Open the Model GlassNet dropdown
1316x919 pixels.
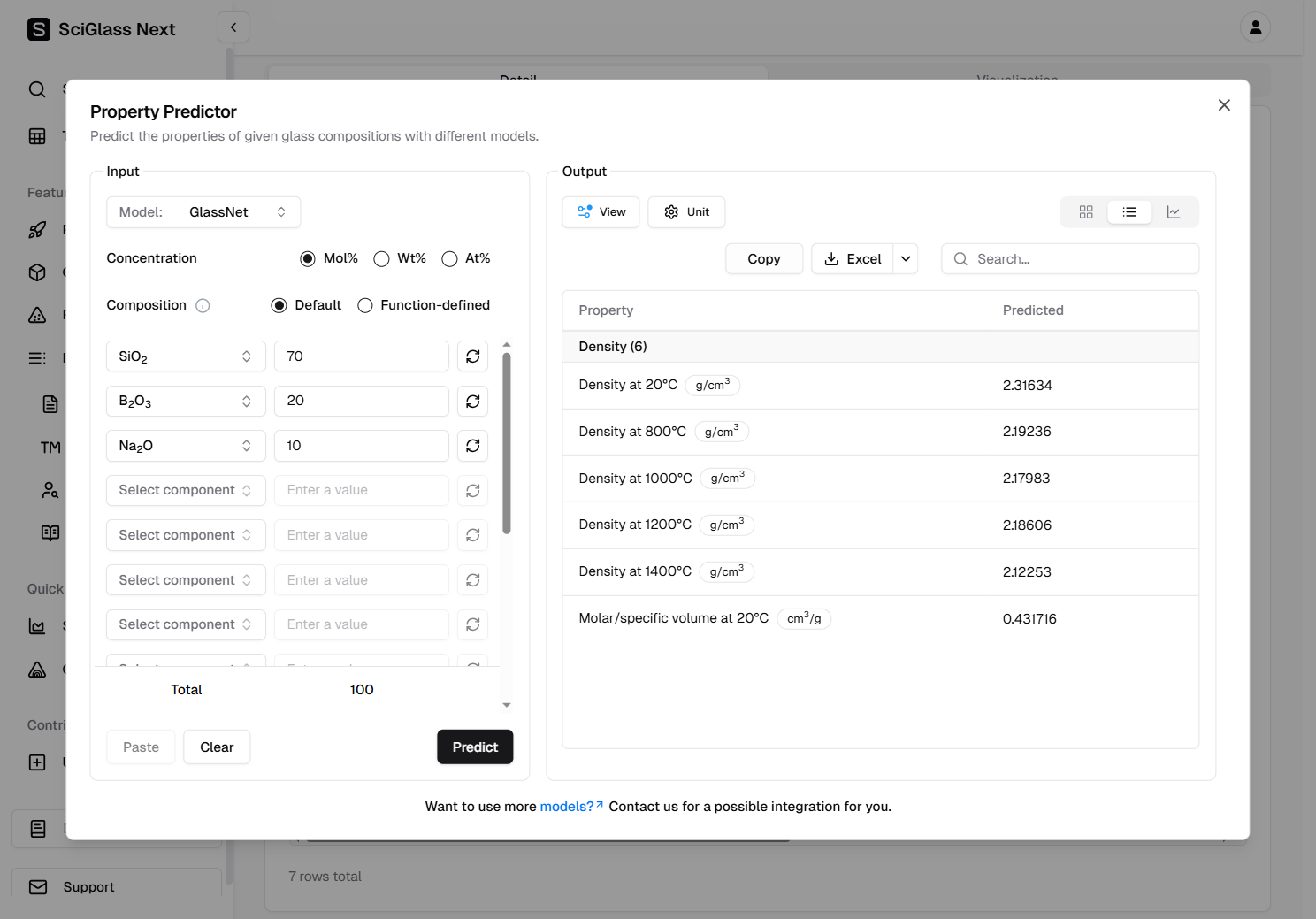click(x=203, y=212)
